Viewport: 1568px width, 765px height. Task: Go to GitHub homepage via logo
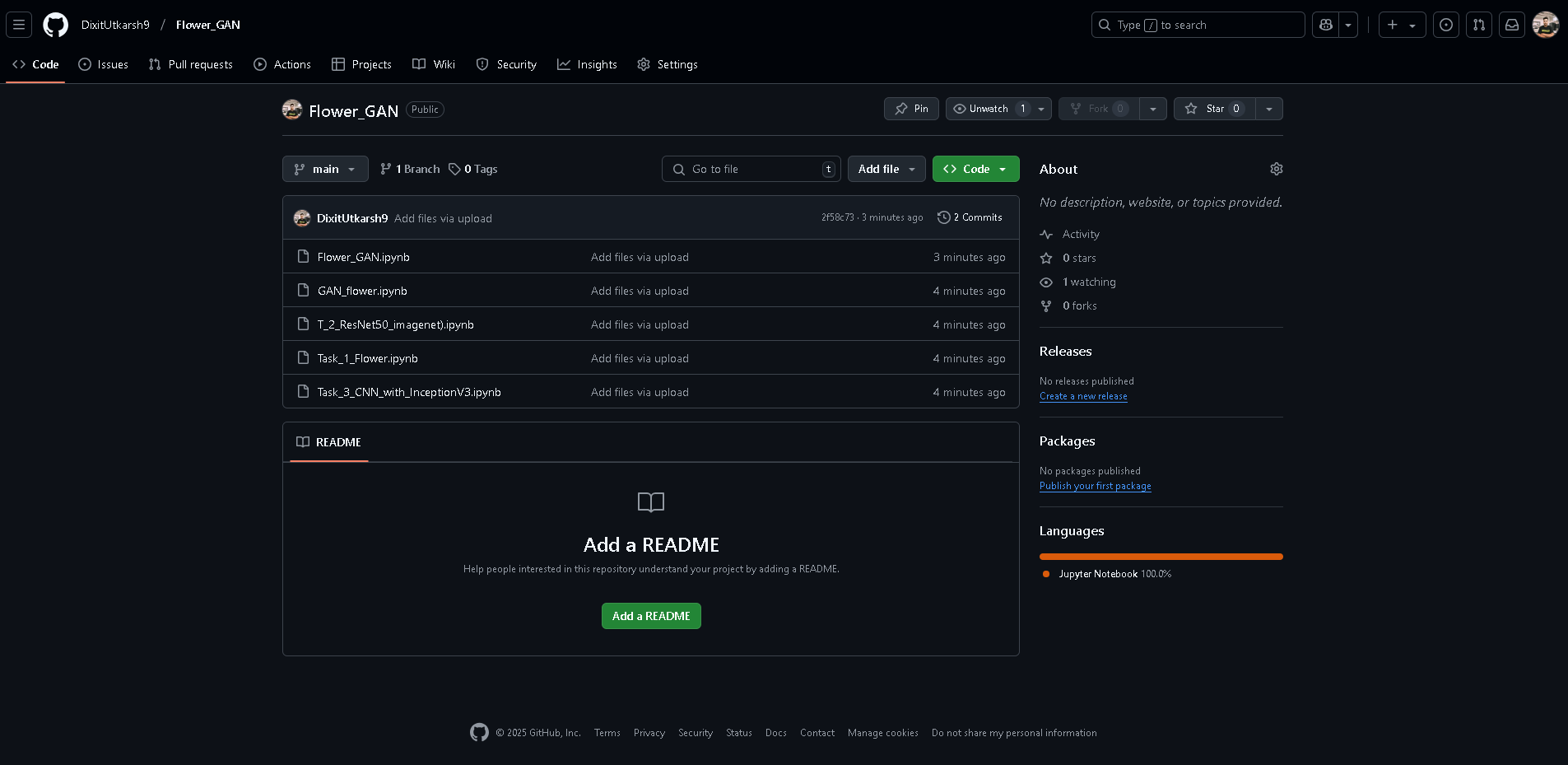(x=55, y=25)
